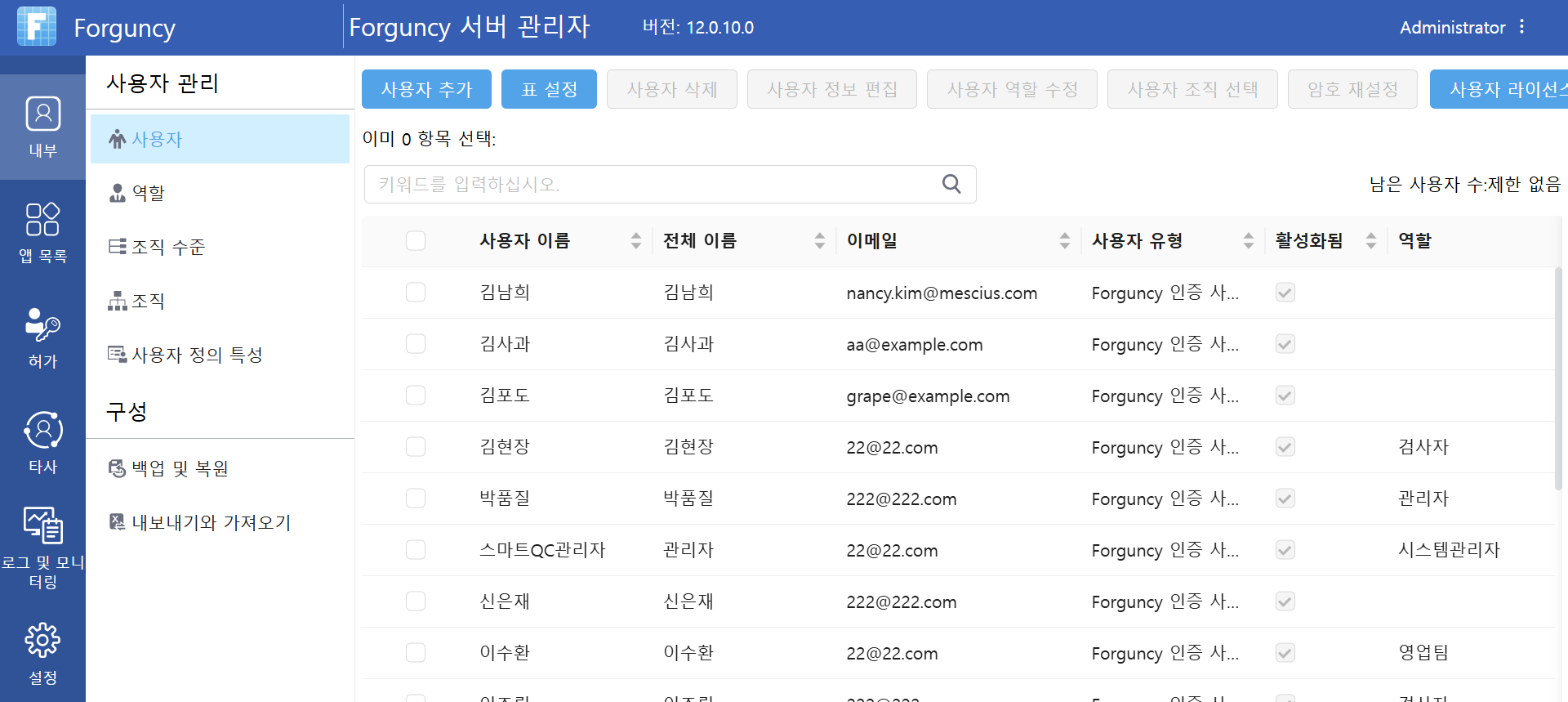Click the table vertical scrollbar
The image size is (1568, 702).
point(1559,378)
